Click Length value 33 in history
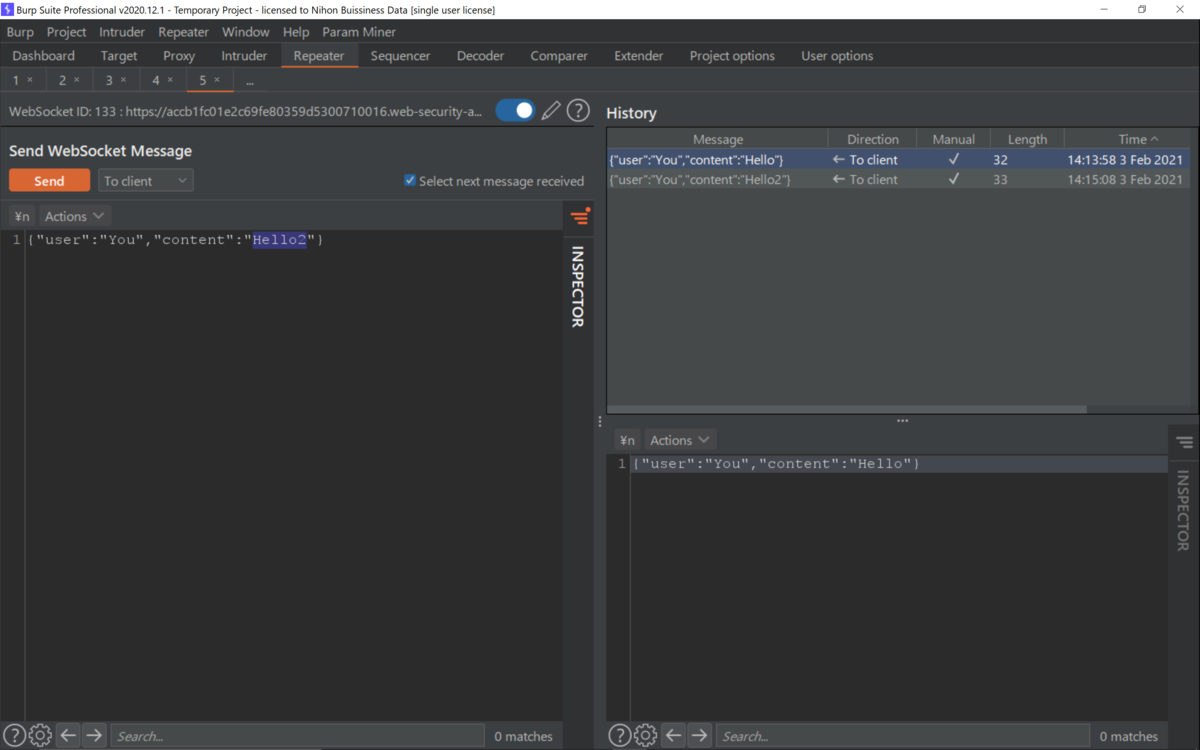This screenshot has width=1200, height=750. (1001, 180)
